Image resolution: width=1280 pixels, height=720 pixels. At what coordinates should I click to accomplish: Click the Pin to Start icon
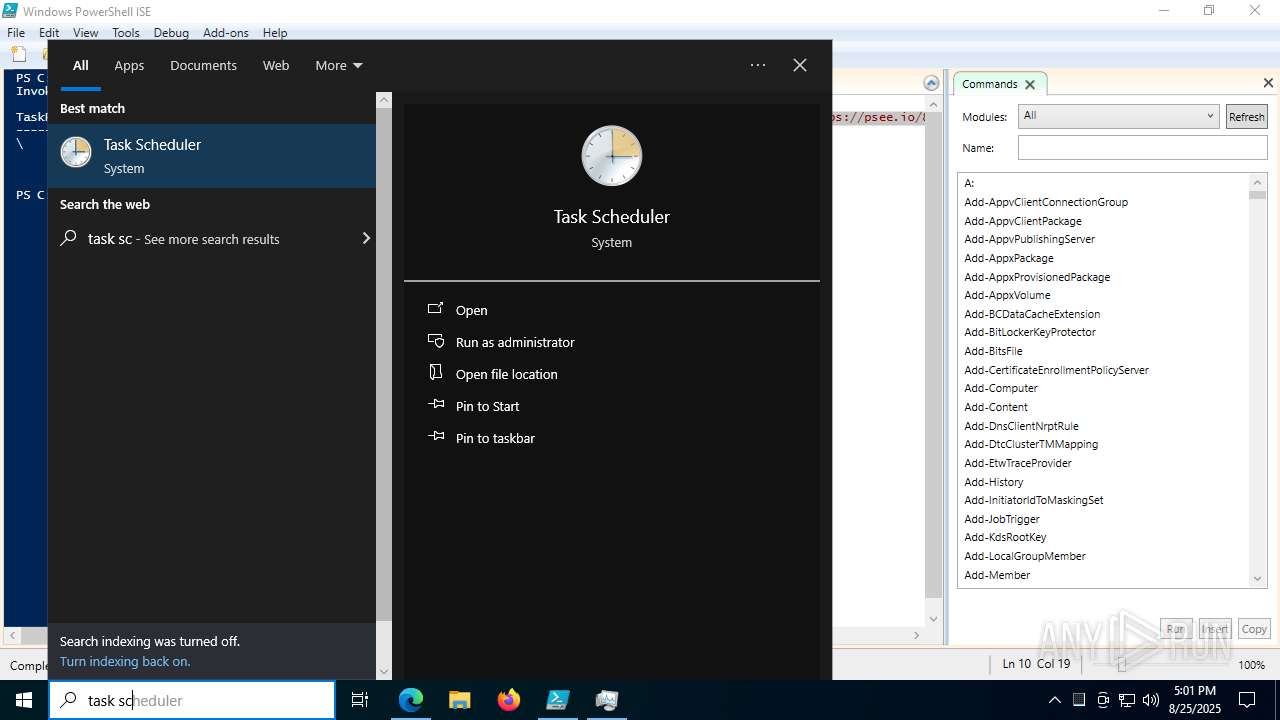(x=436, y=405)
